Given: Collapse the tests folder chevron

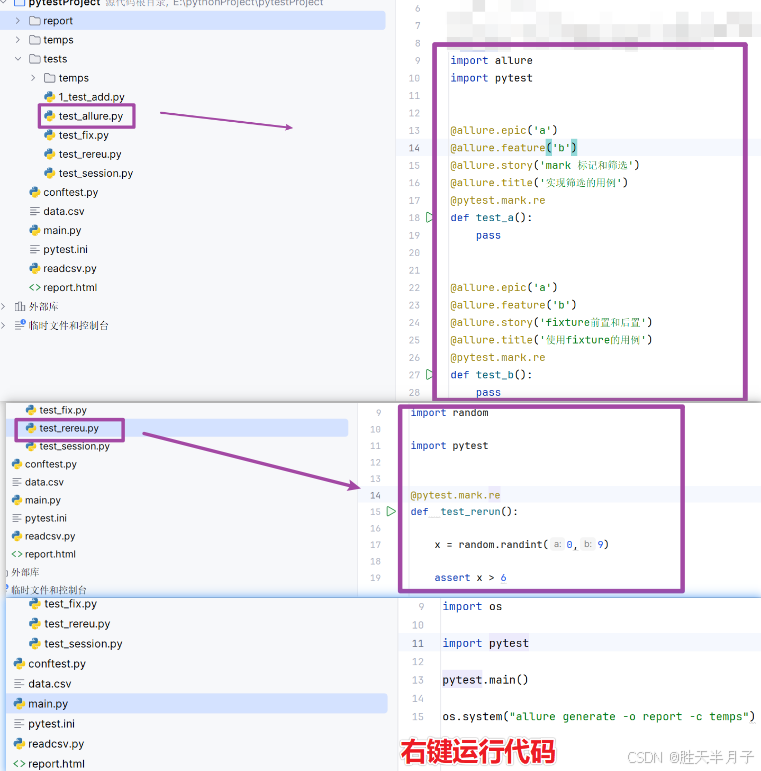Looking at the screenshot, I should coord(18,59).
